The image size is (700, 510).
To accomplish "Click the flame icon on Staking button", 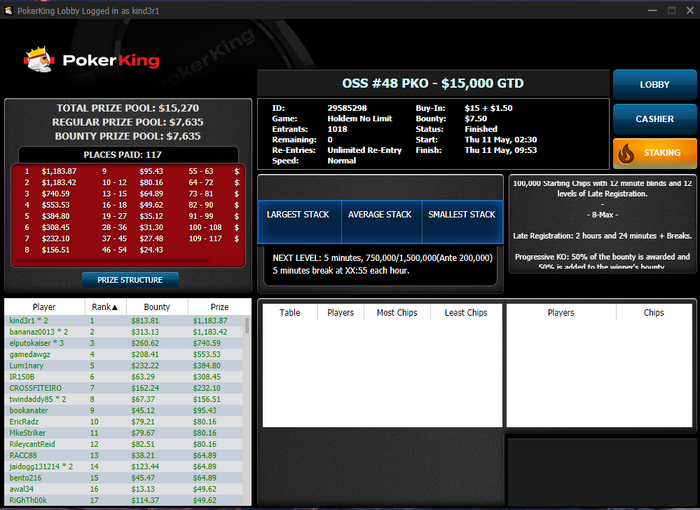I will (626, 154).
